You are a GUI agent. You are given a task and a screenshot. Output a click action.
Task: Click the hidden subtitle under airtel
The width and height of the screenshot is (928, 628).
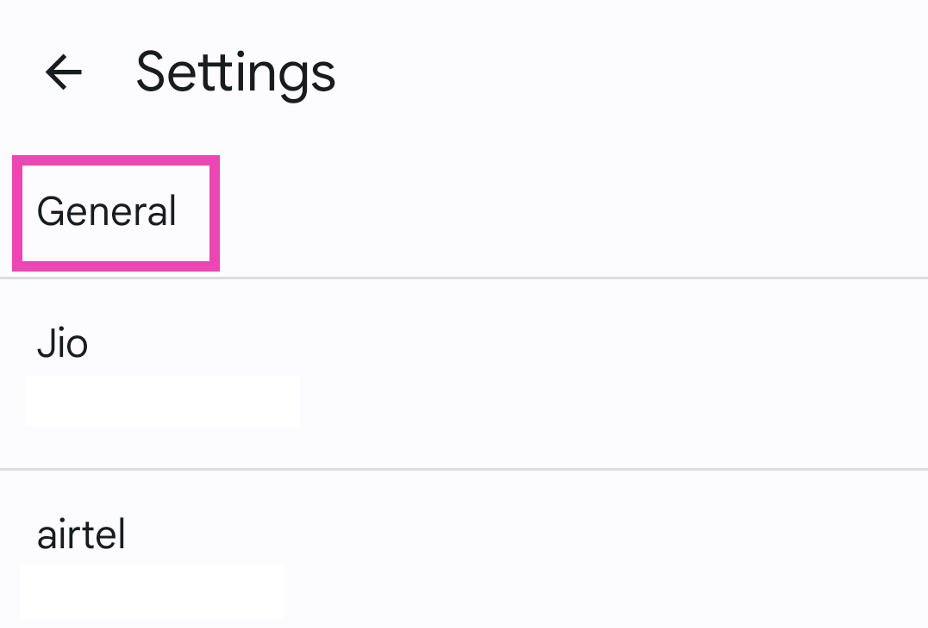pos(152,590)
